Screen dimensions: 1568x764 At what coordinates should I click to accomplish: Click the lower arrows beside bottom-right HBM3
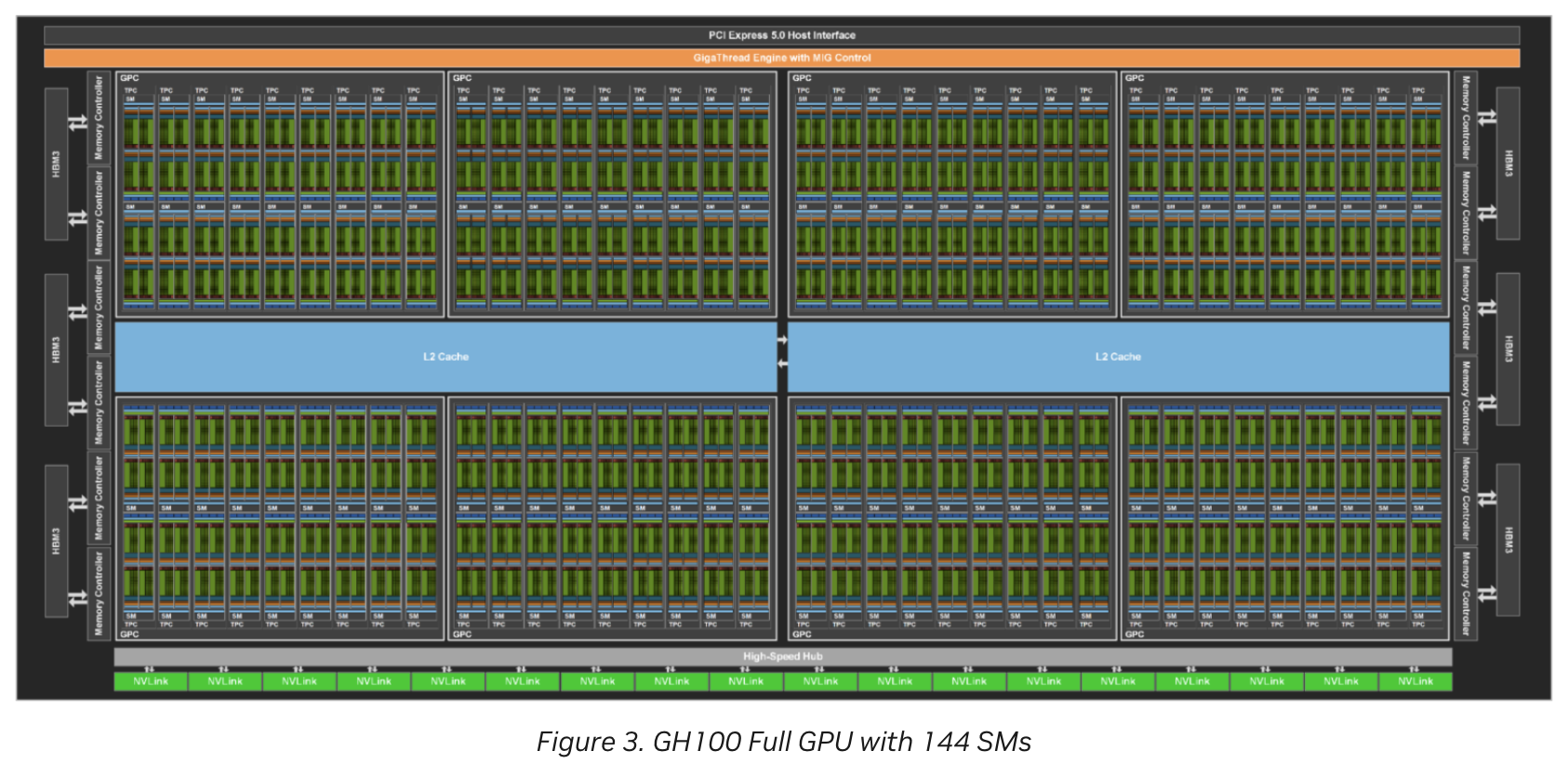coord(1486,592)
